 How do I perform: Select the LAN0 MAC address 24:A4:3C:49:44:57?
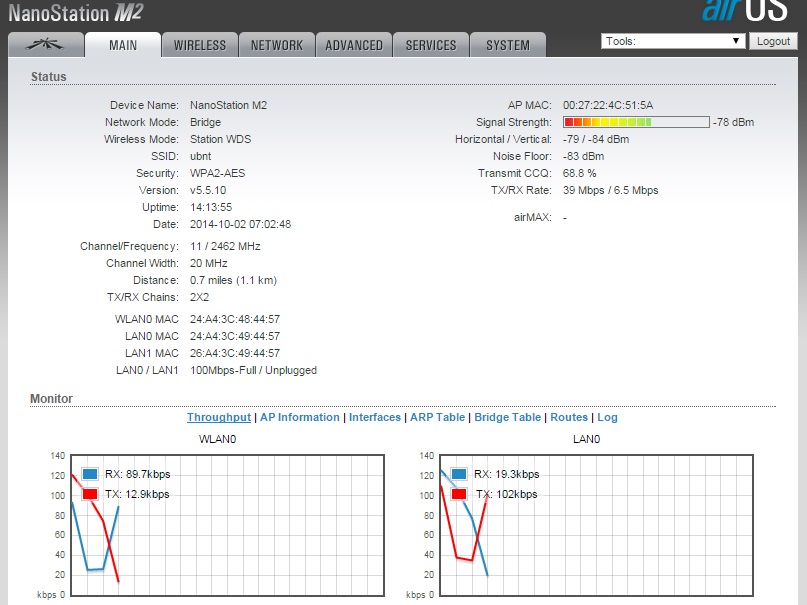235,336
